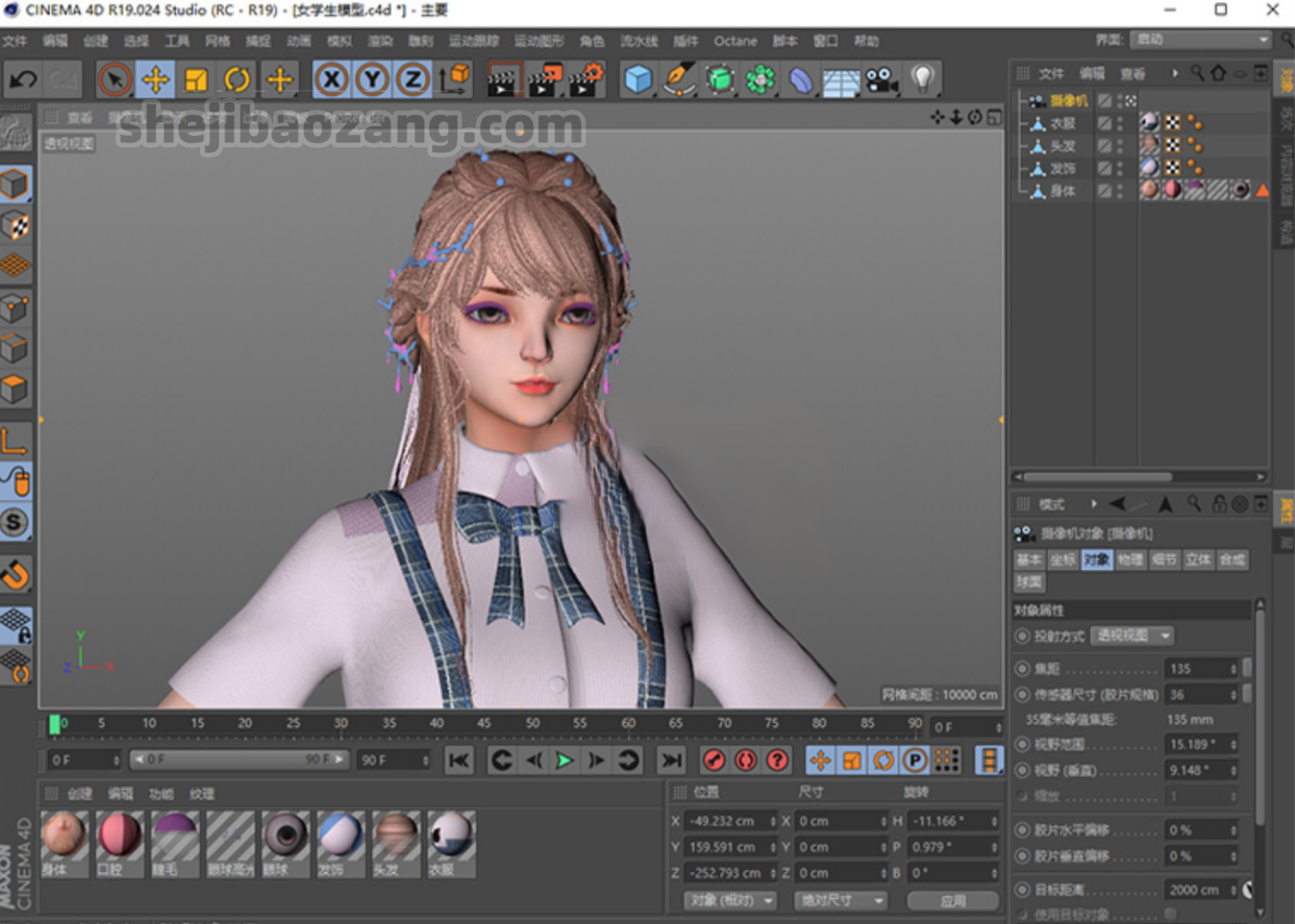Select the 身体 skin material swatch

(64, 843)
